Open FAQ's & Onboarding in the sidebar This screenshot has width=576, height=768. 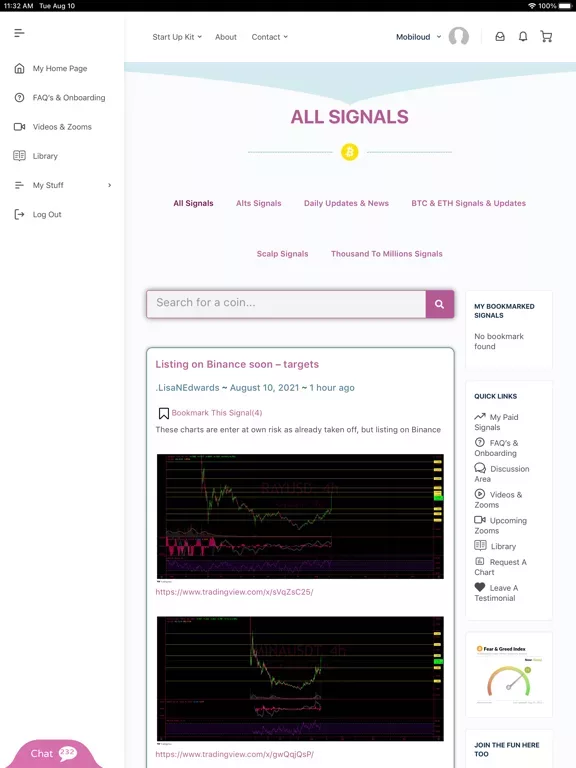click(x=69, y=97)
